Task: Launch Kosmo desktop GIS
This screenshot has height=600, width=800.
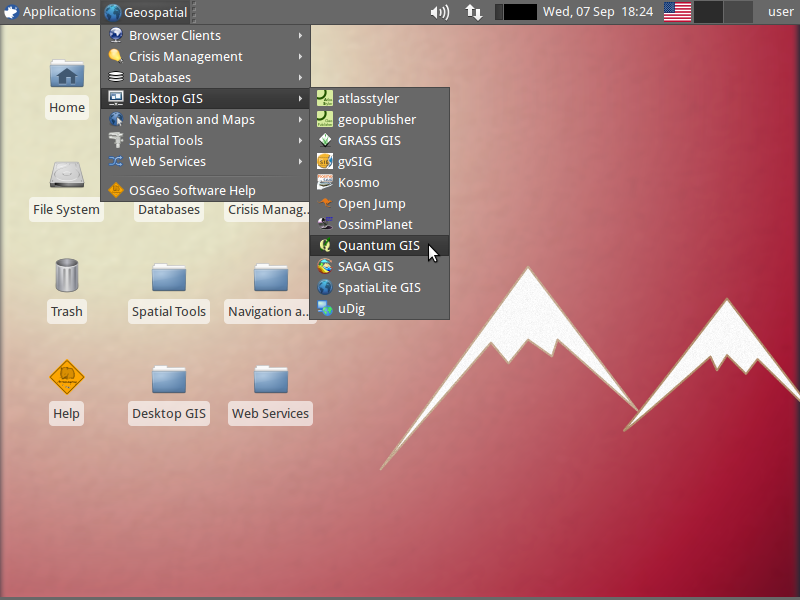Action: [x=380, y=182]
